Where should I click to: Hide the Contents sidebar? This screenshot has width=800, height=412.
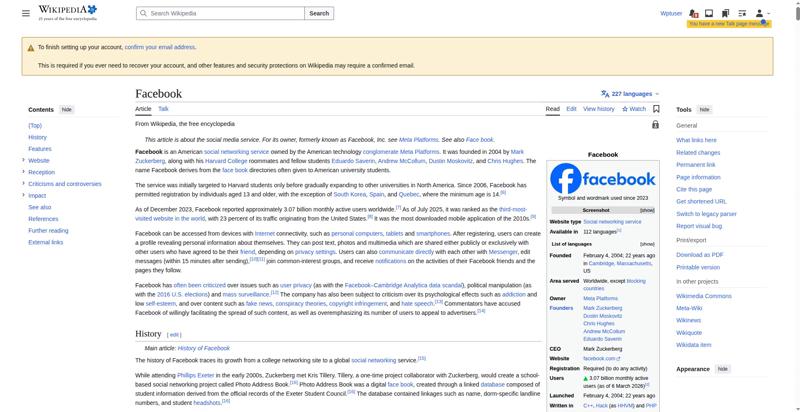coord(67,110)
